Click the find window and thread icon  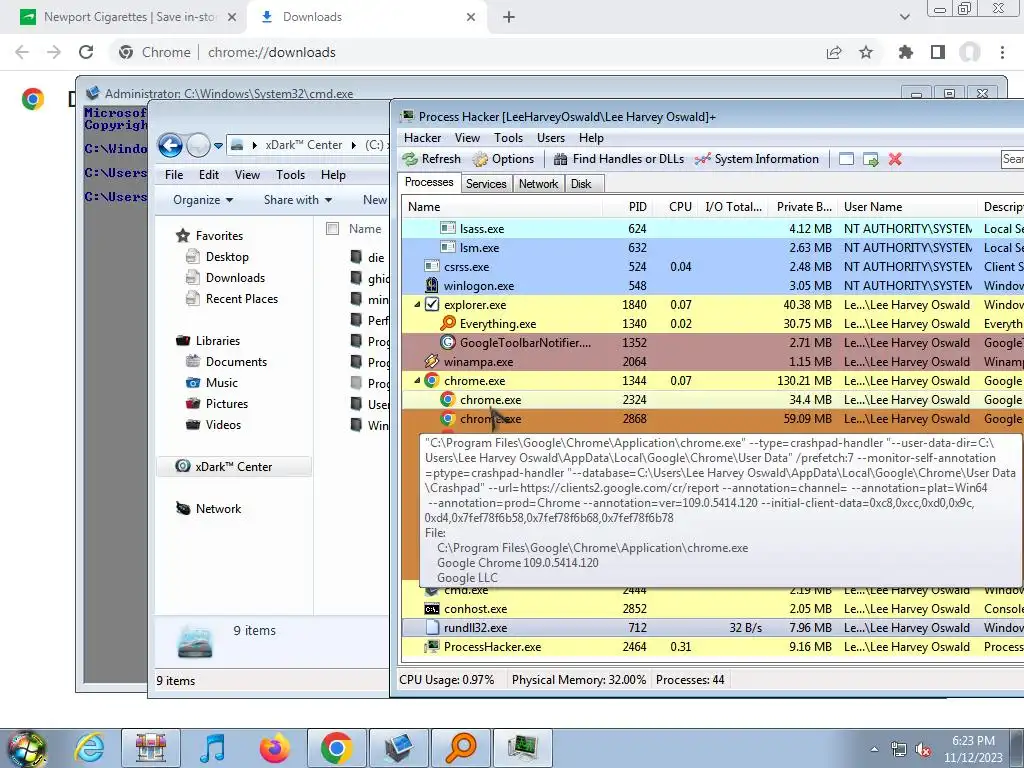coord(871,159)
